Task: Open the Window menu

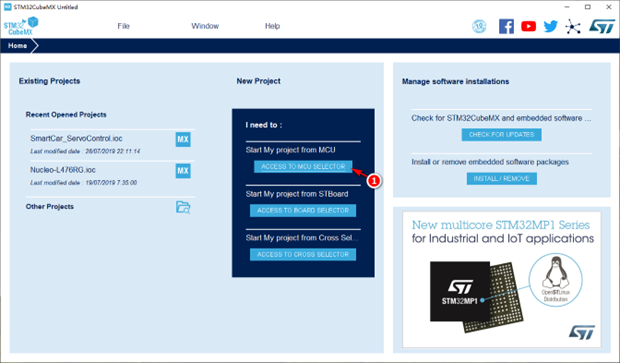Action: [205, 26]
